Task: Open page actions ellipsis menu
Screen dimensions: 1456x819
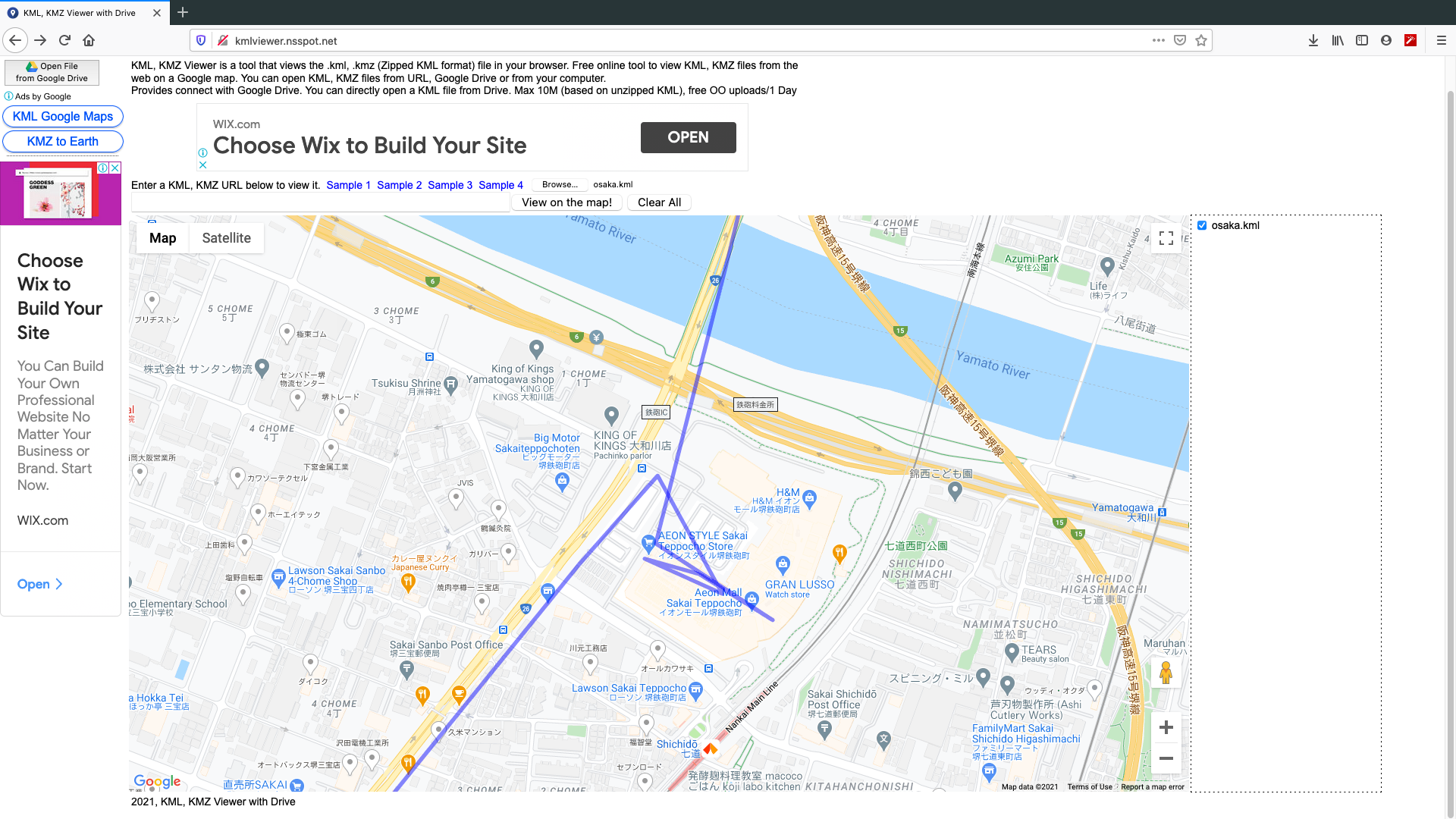Action: tap(1158, 40)
